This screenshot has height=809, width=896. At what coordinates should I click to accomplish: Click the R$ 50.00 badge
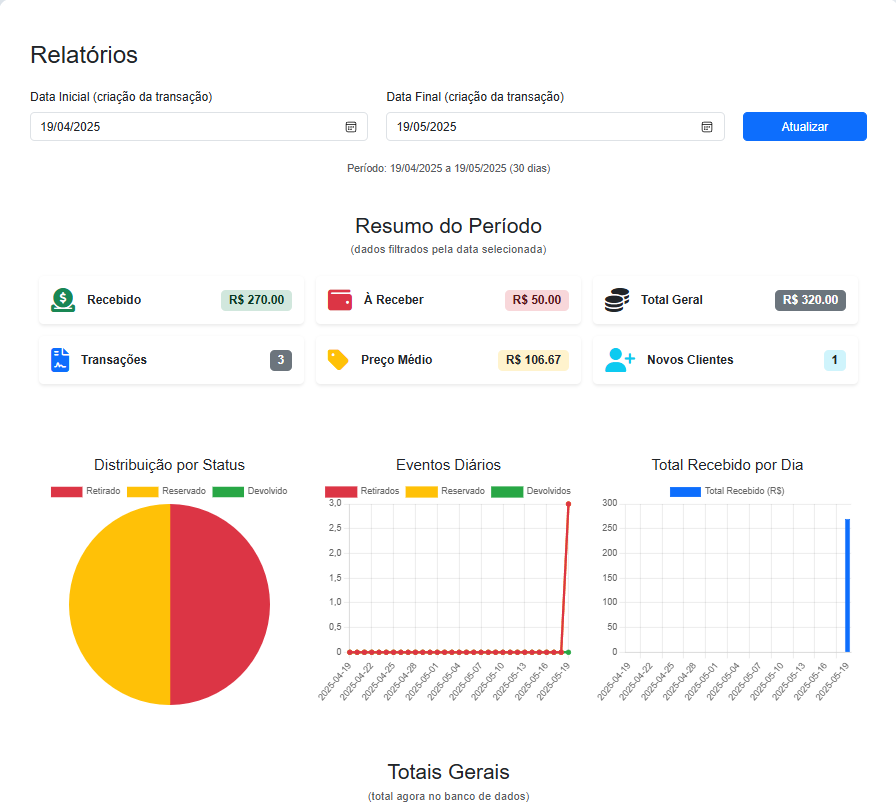(537, 300)
